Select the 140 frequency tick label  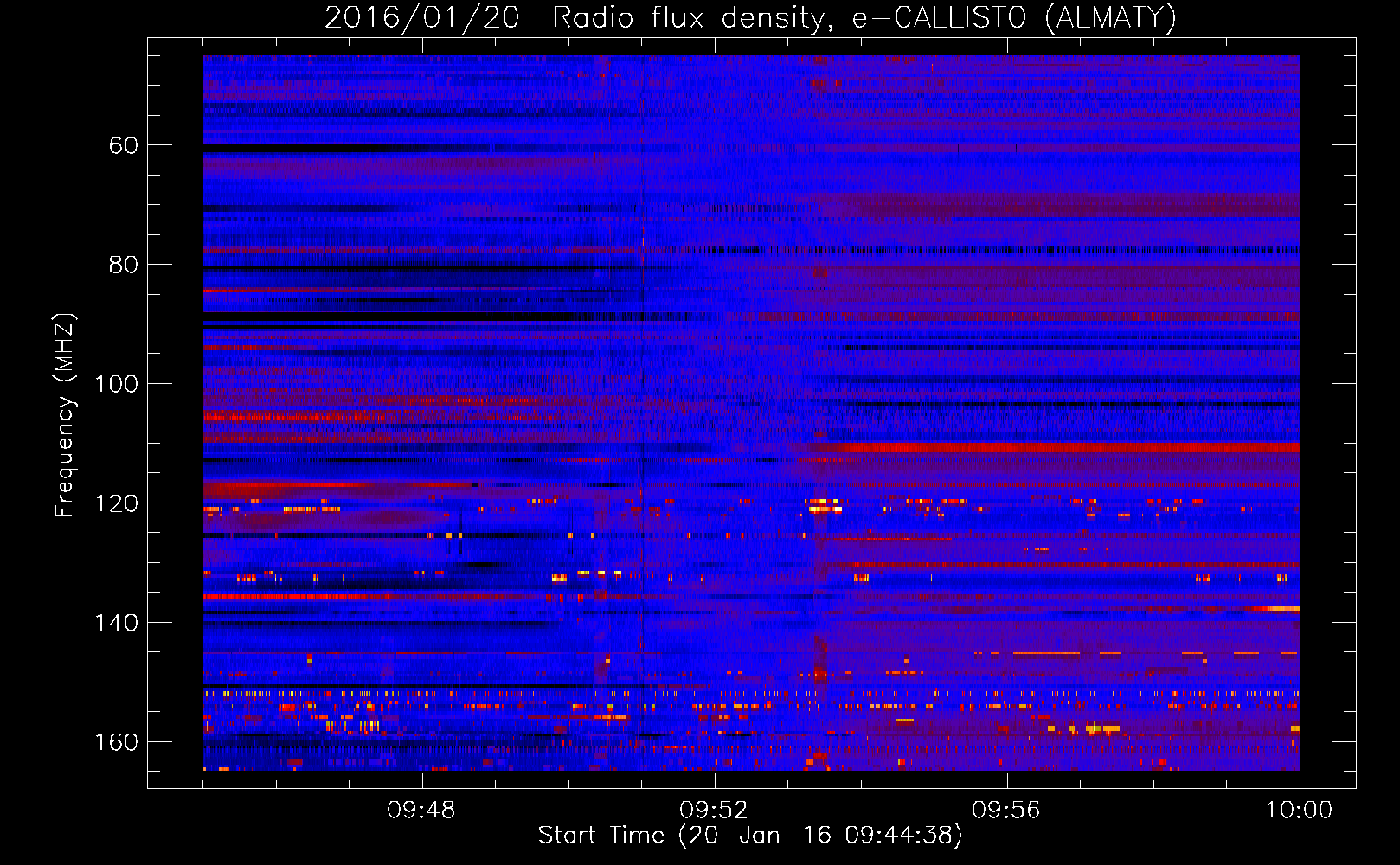pyautogui.click(x=117, y=623)
